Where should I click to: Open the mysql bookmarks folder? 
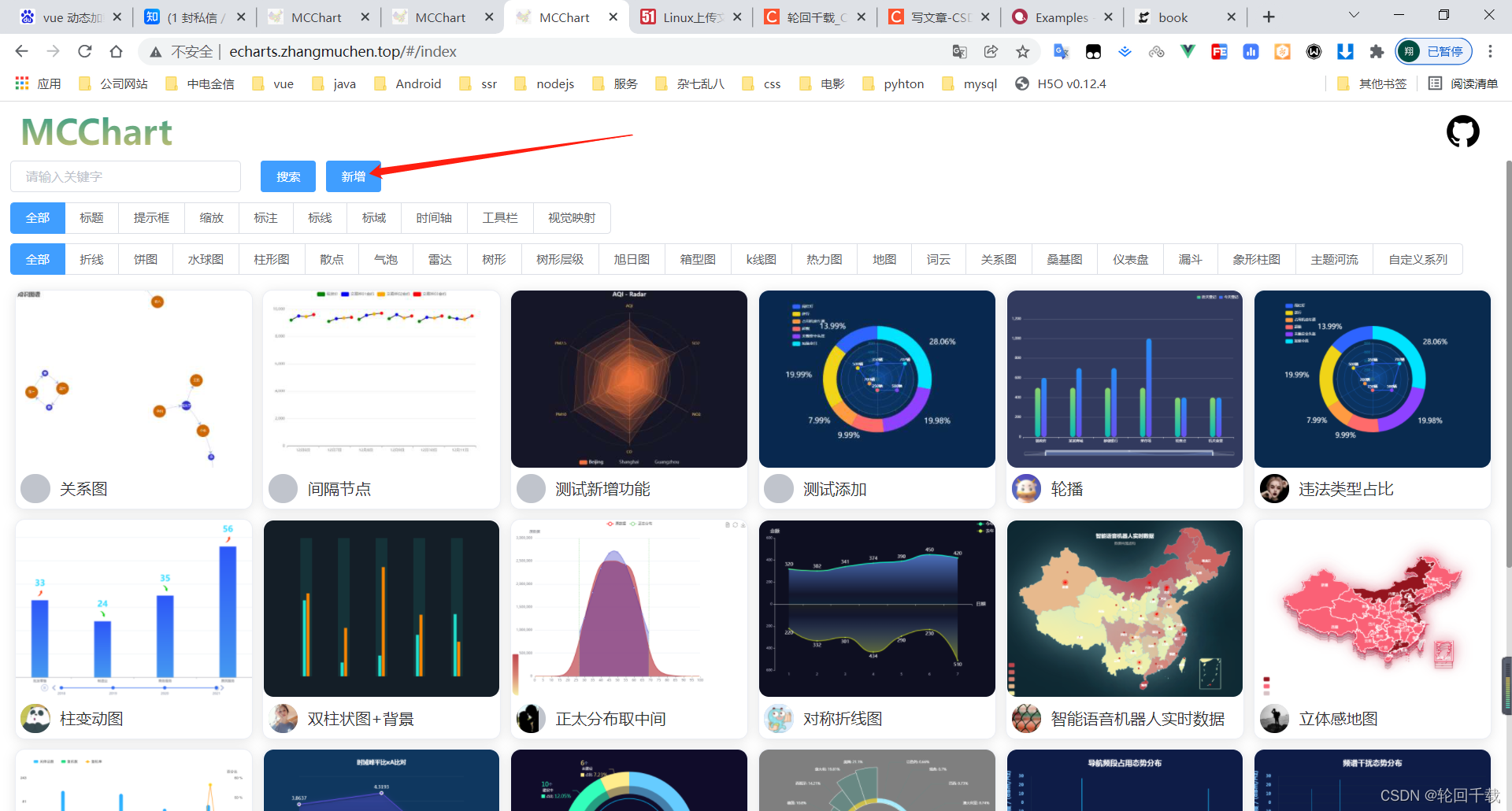pyautogui.click(x=970, y=83)
